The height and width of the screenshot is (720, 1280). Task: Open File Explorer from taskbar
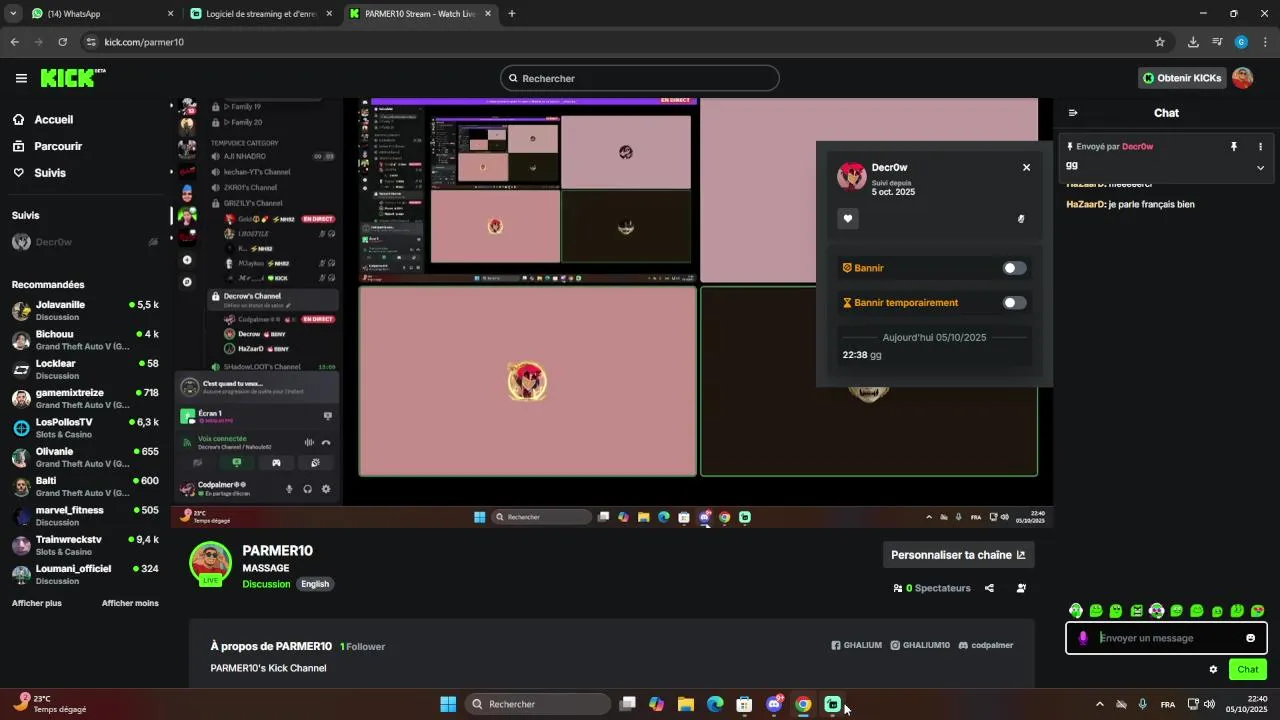[x=686, y=704]
